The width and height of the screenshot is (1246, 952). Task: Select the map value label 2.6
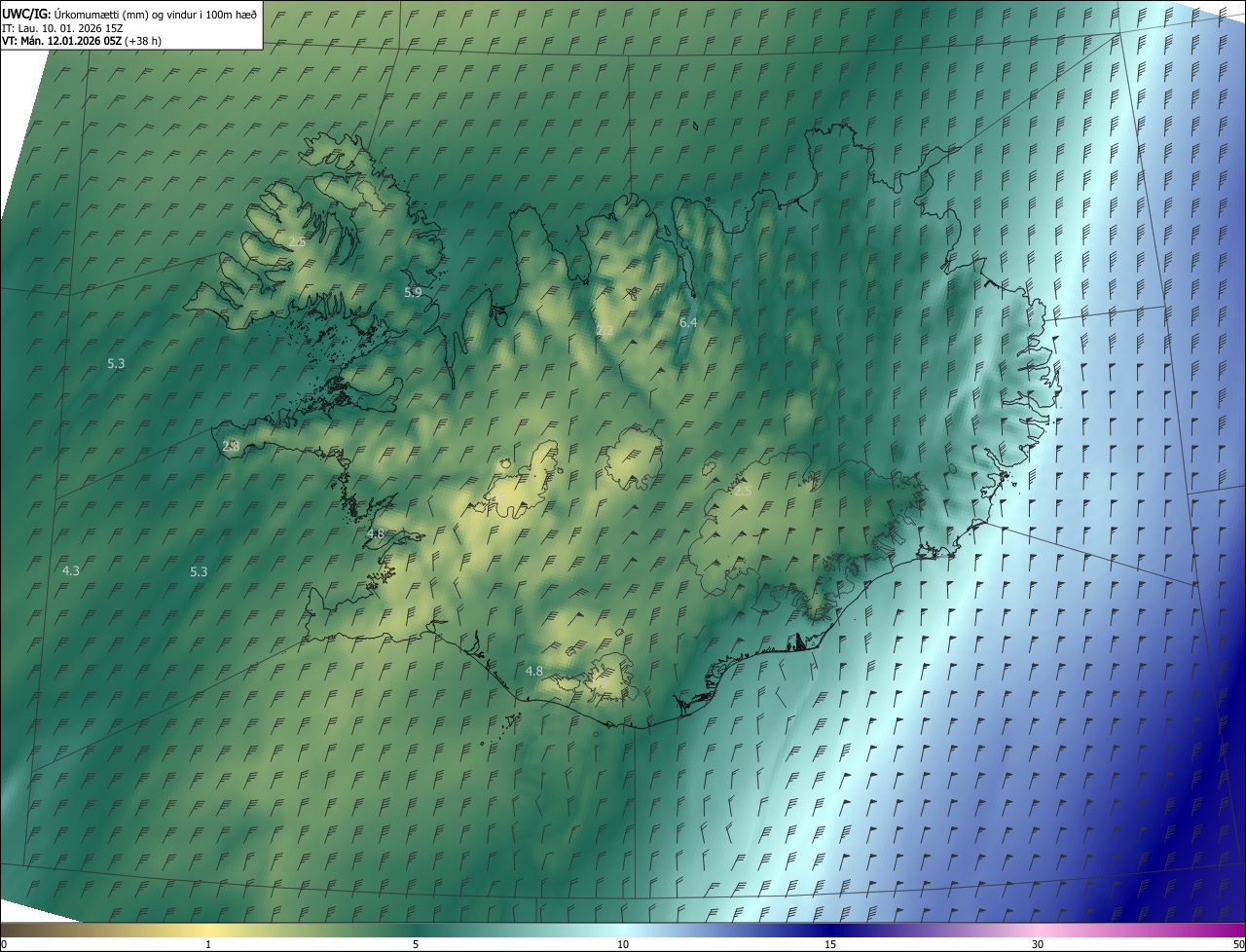(297, 241)
